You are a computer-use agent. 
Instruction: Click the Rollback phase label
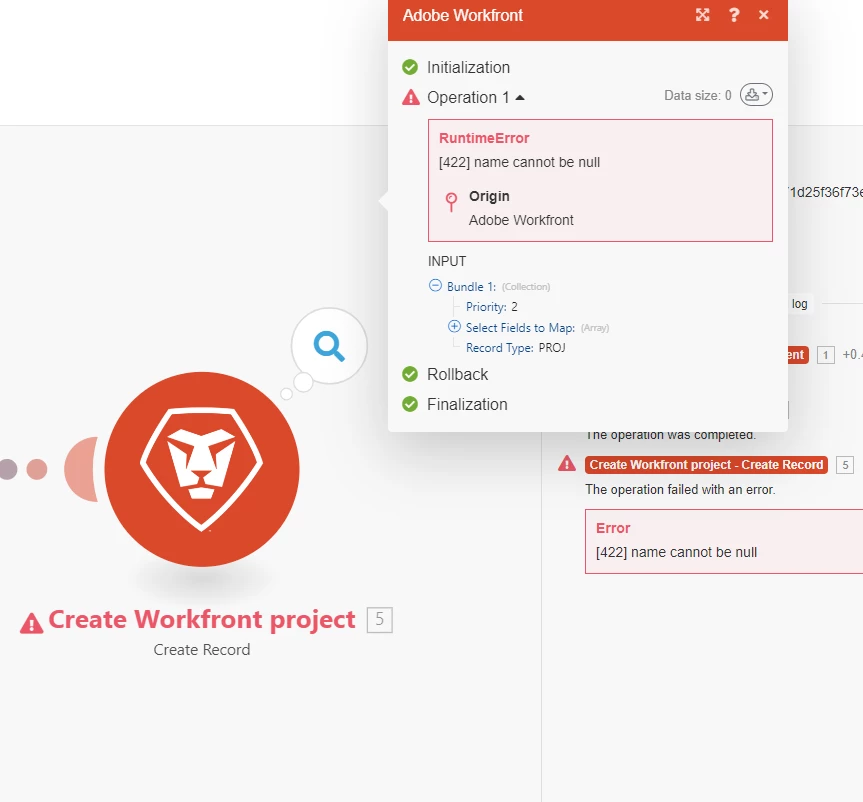pyautogui.click(x=457, y=374)
